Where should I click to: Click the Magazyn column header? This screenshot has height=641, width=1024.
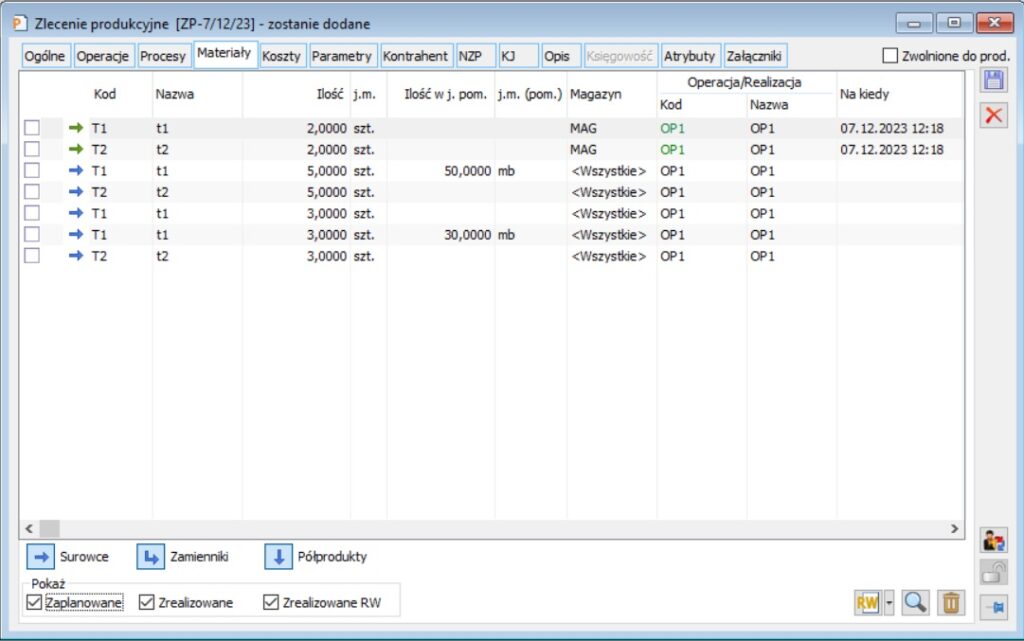[596, 94]
